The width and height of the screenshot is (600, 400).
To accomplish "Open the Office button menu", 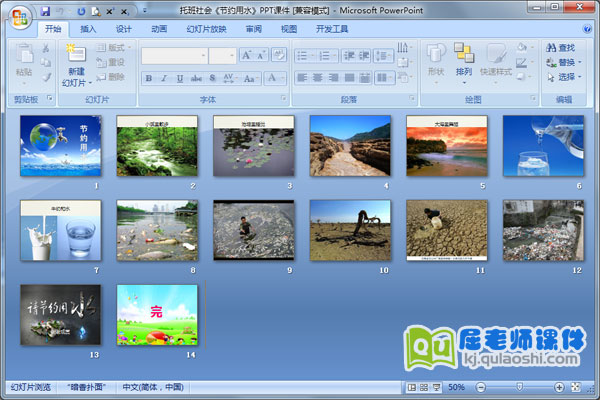I will (20, 20).
